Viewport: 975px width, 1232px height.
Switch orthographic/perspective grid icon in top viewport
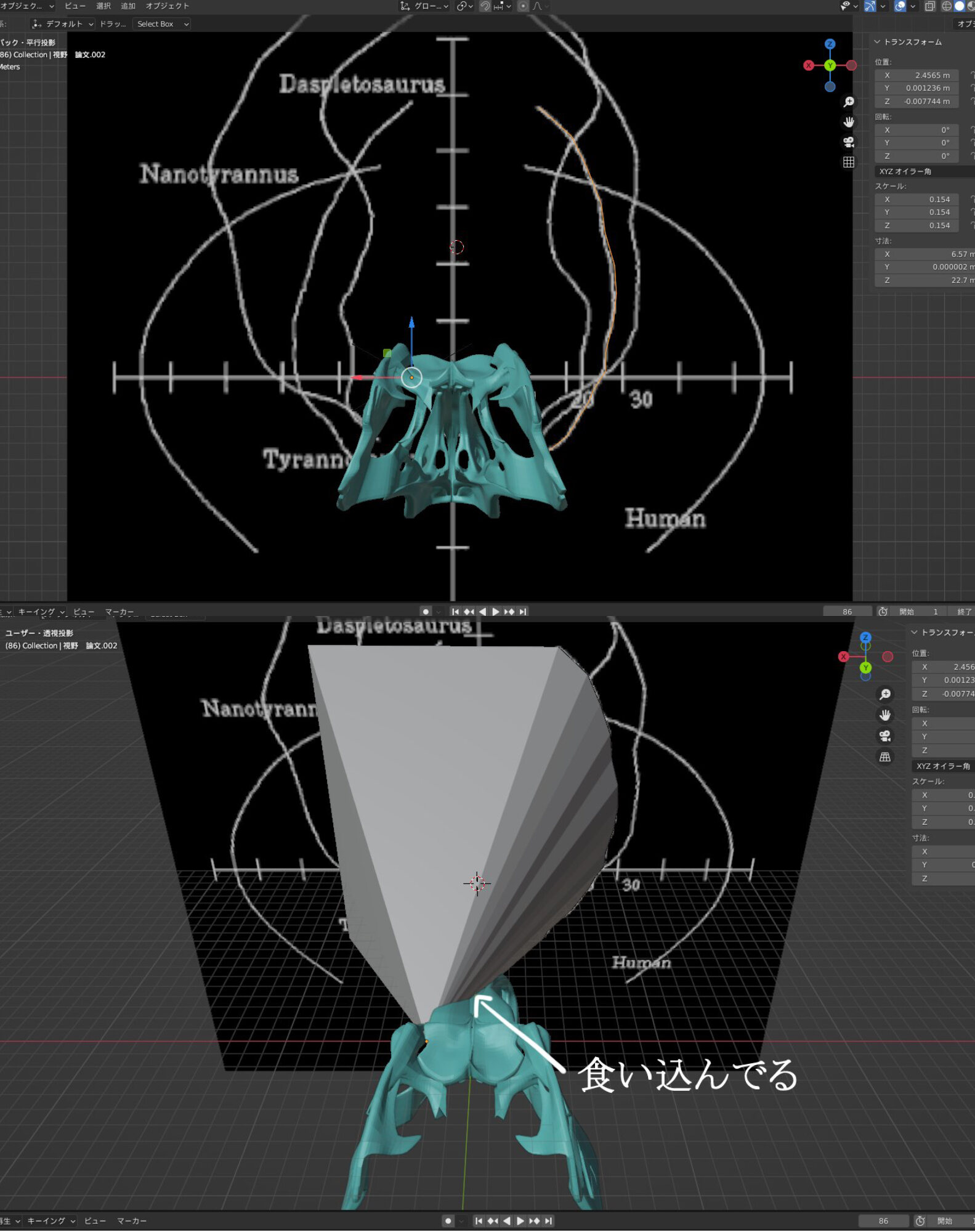coord(849,162)
